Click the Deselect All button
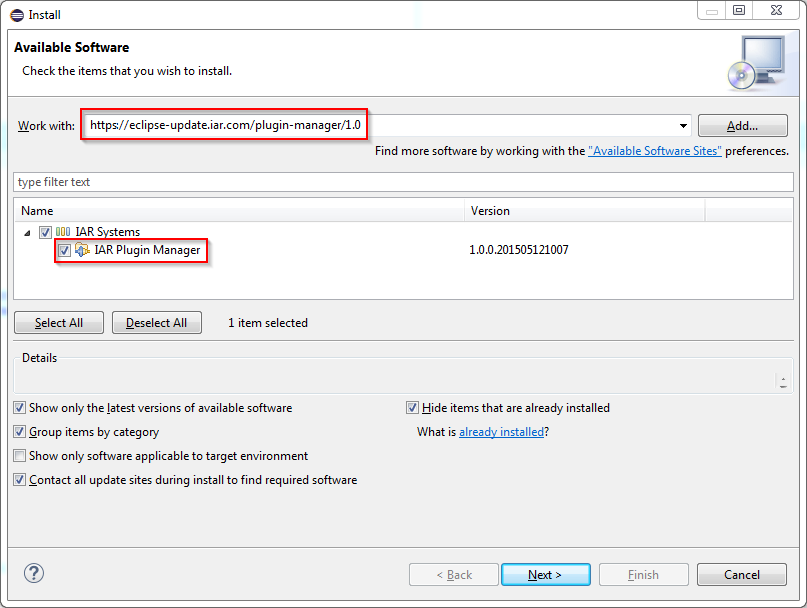This screenshot has width=807, height=608. pos(156,323)
